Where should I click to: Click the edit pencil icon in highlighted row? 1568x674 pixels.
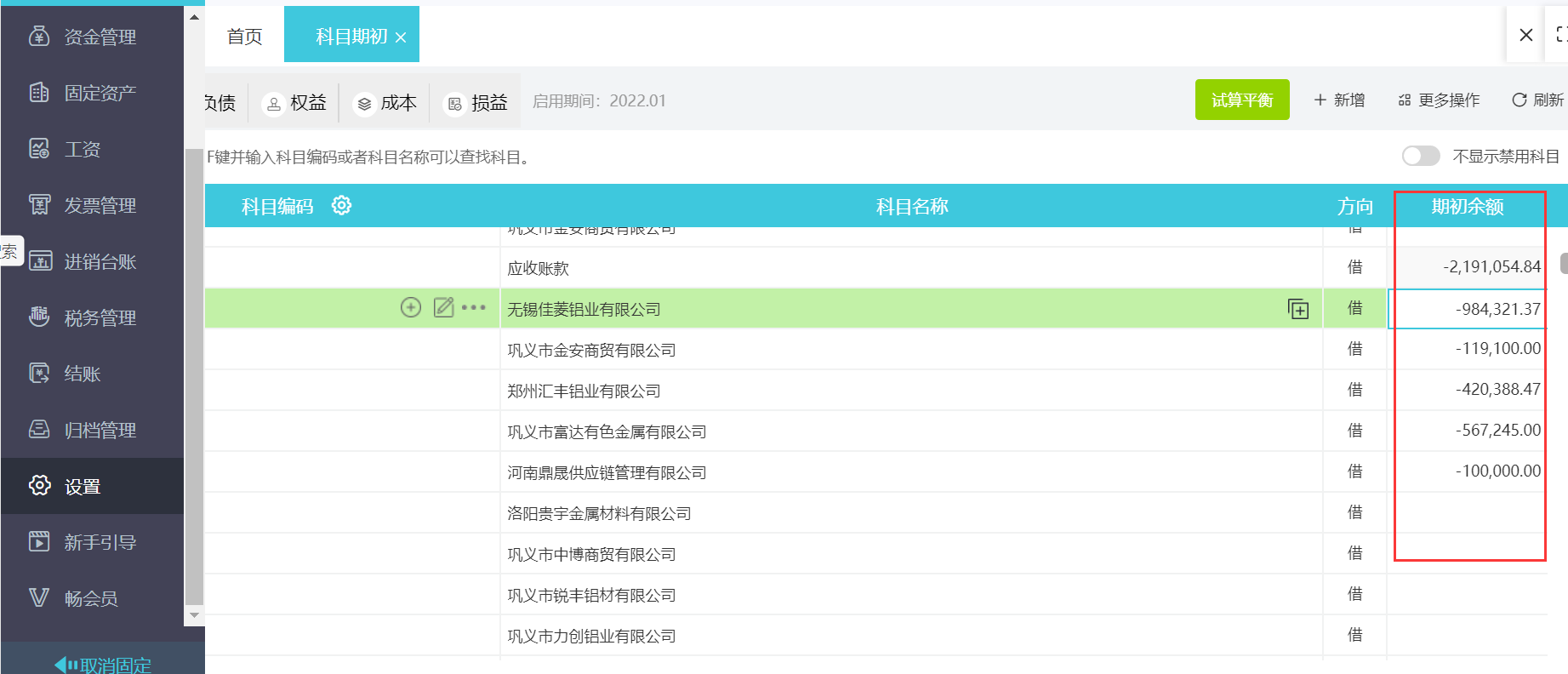click(443, 307)
